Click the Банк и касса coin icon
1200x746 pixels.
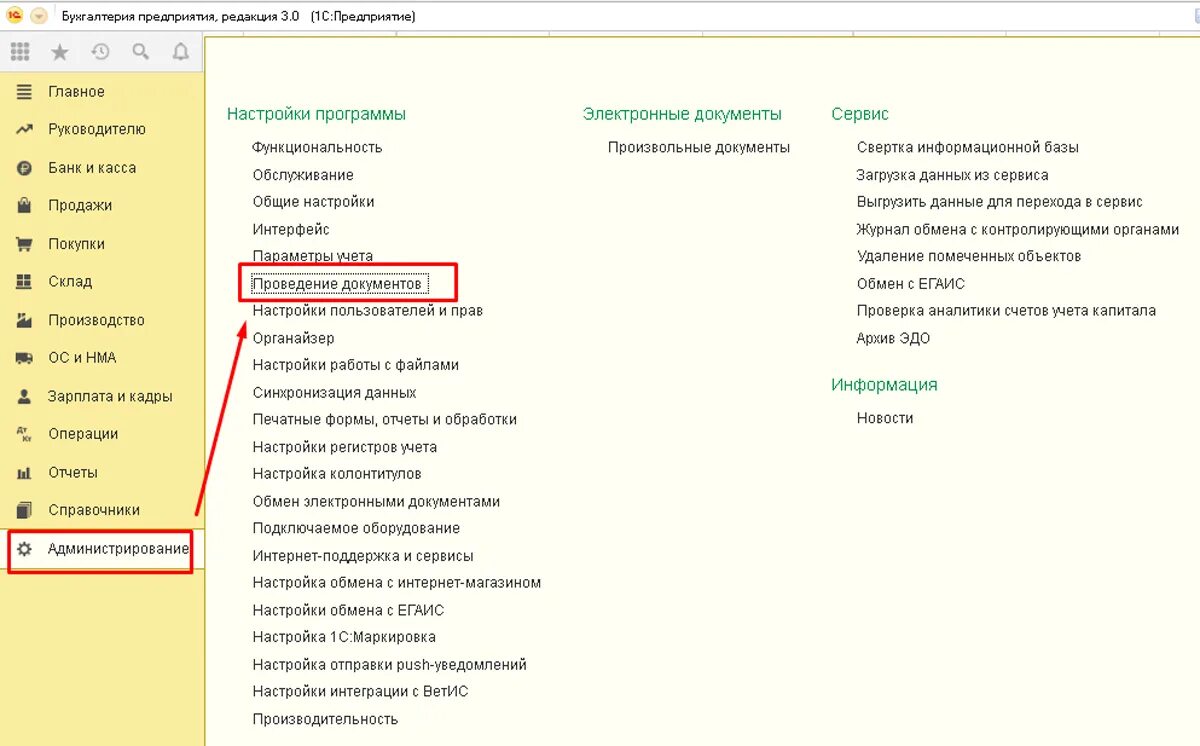click(25, 168)
